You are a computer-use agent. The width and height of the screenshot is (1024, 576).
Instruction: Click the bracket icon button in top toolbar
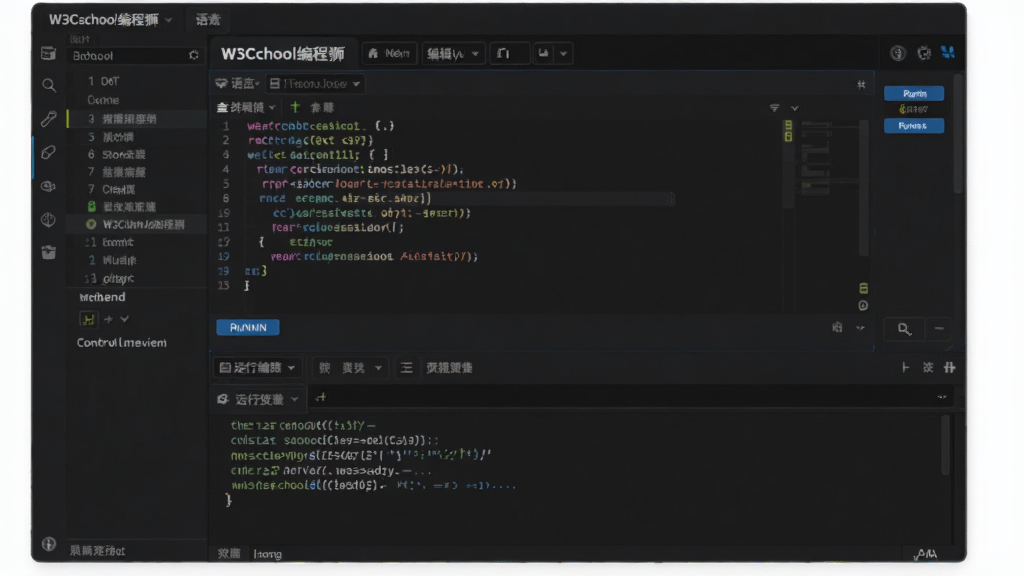point(509,54)
